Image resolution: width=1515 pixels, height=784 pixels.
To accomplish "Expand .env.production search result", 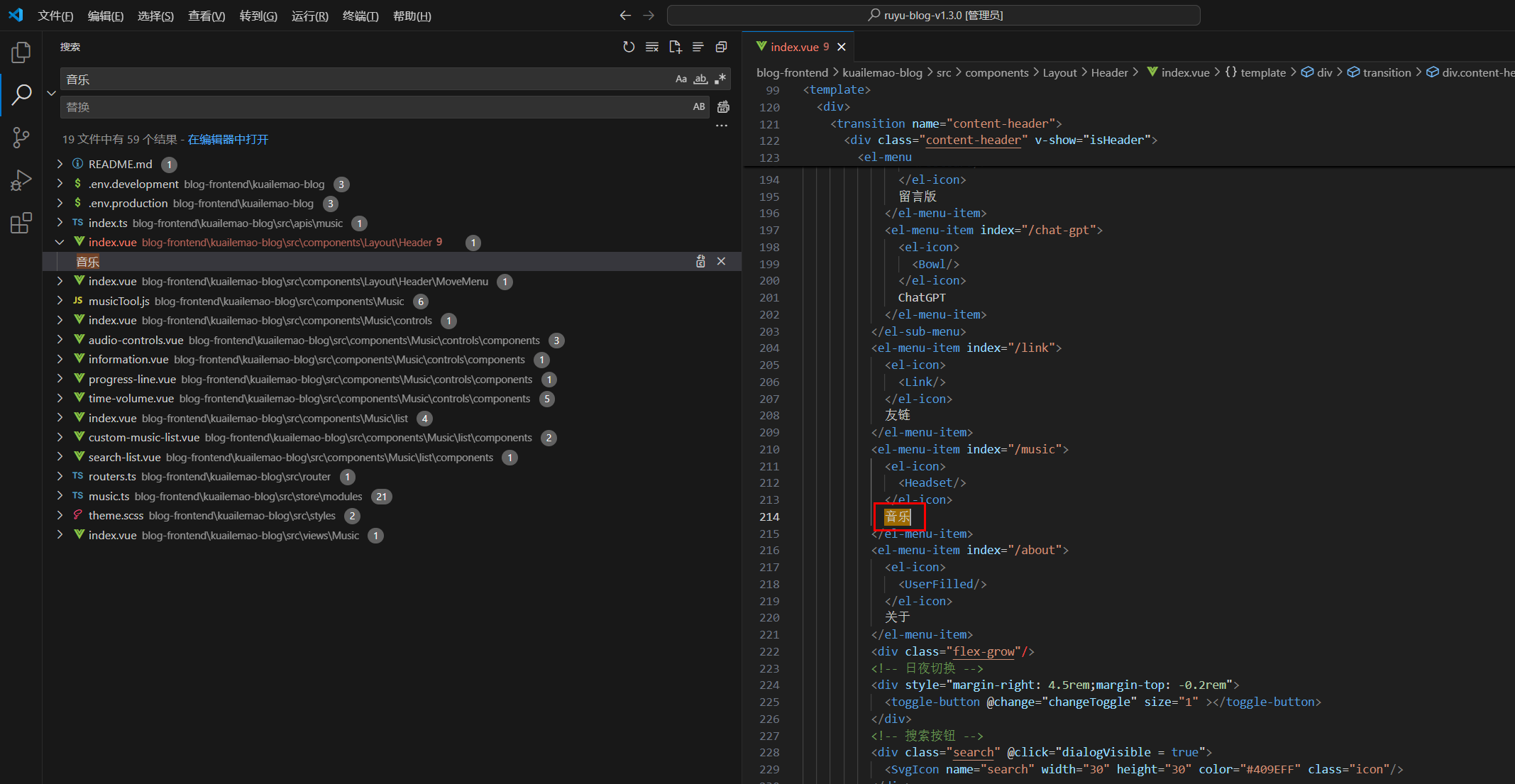I will coord(60,203).
